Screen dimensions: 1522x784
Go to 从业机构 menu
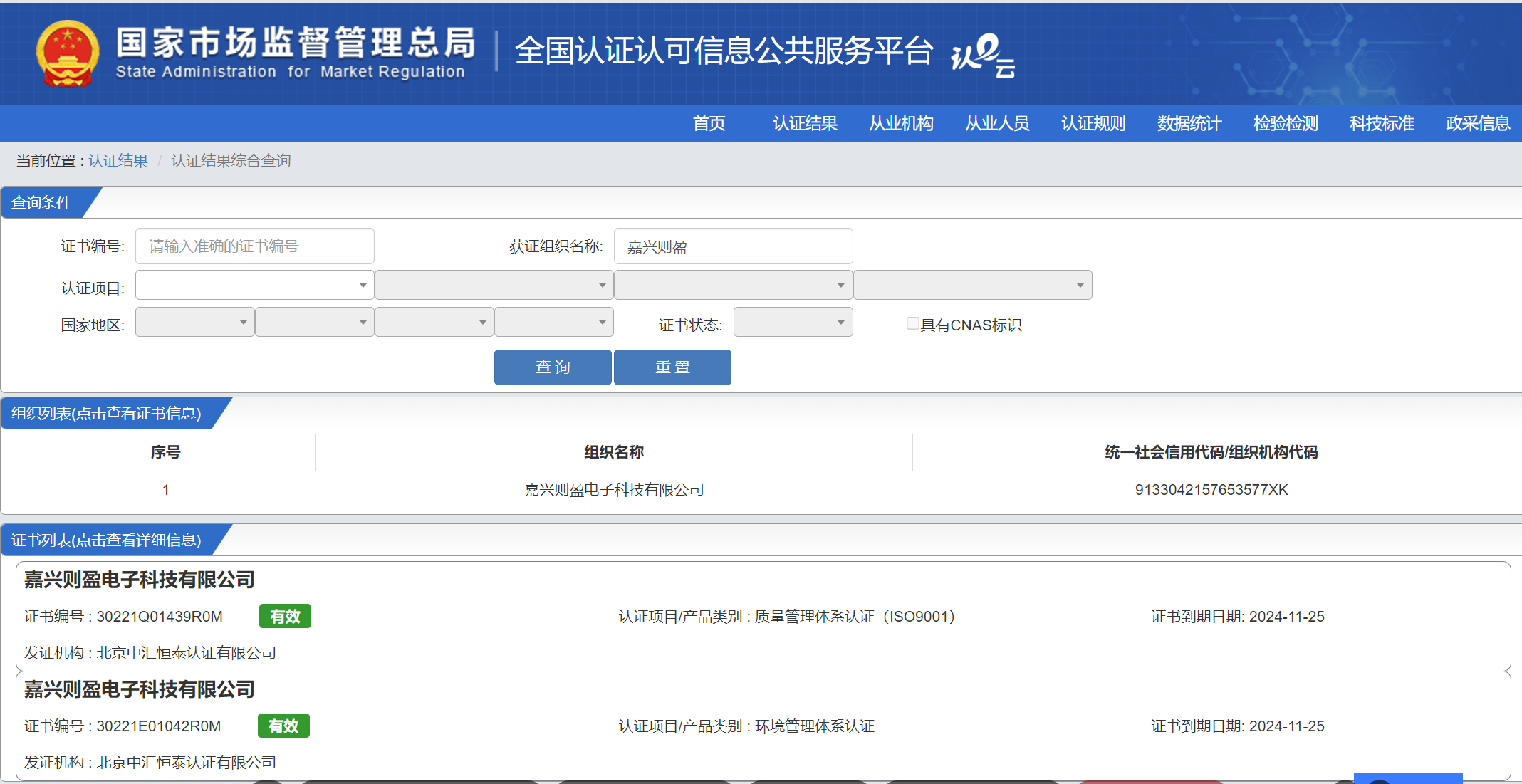click(x=901, y=123)
